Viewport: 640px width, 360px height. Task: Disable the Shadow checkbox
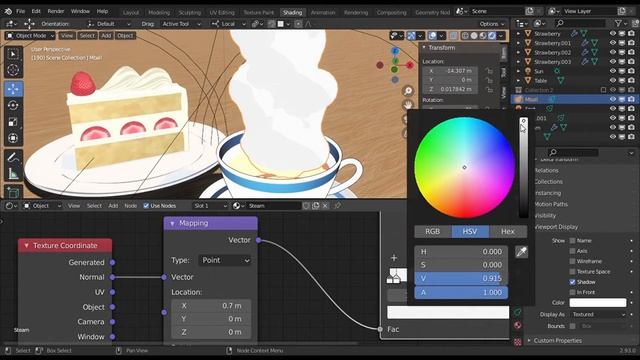click(572, 282)
